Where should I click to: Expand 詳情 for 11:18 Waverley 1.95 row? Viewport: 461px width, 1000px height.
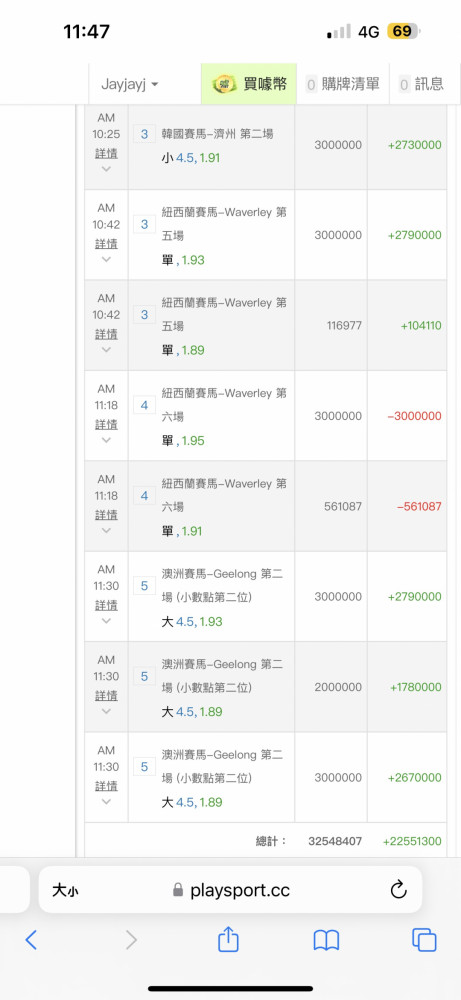pos(106,424)
